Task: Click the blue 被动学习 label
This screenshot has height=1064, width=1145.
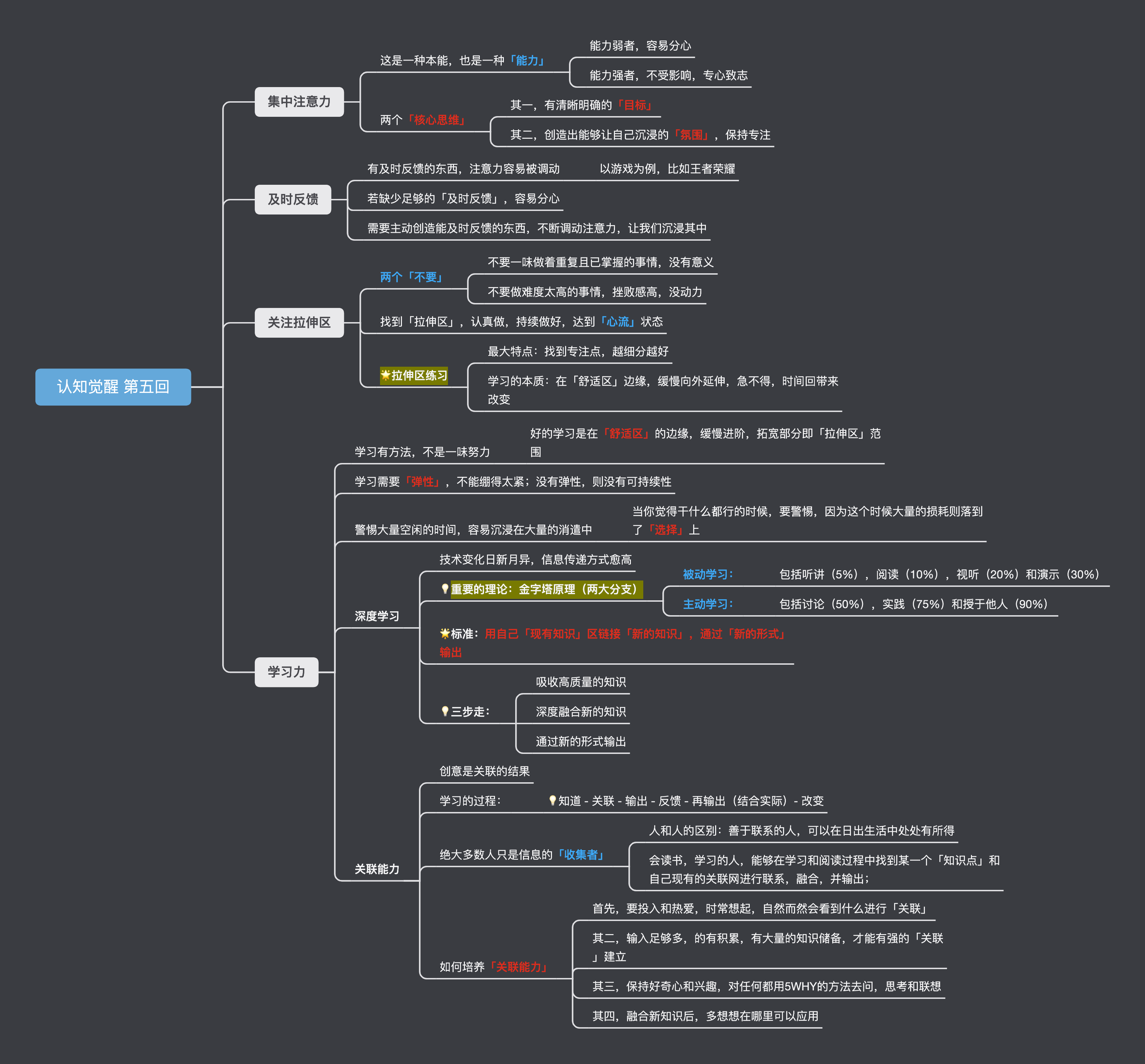Action: point(708,574)
